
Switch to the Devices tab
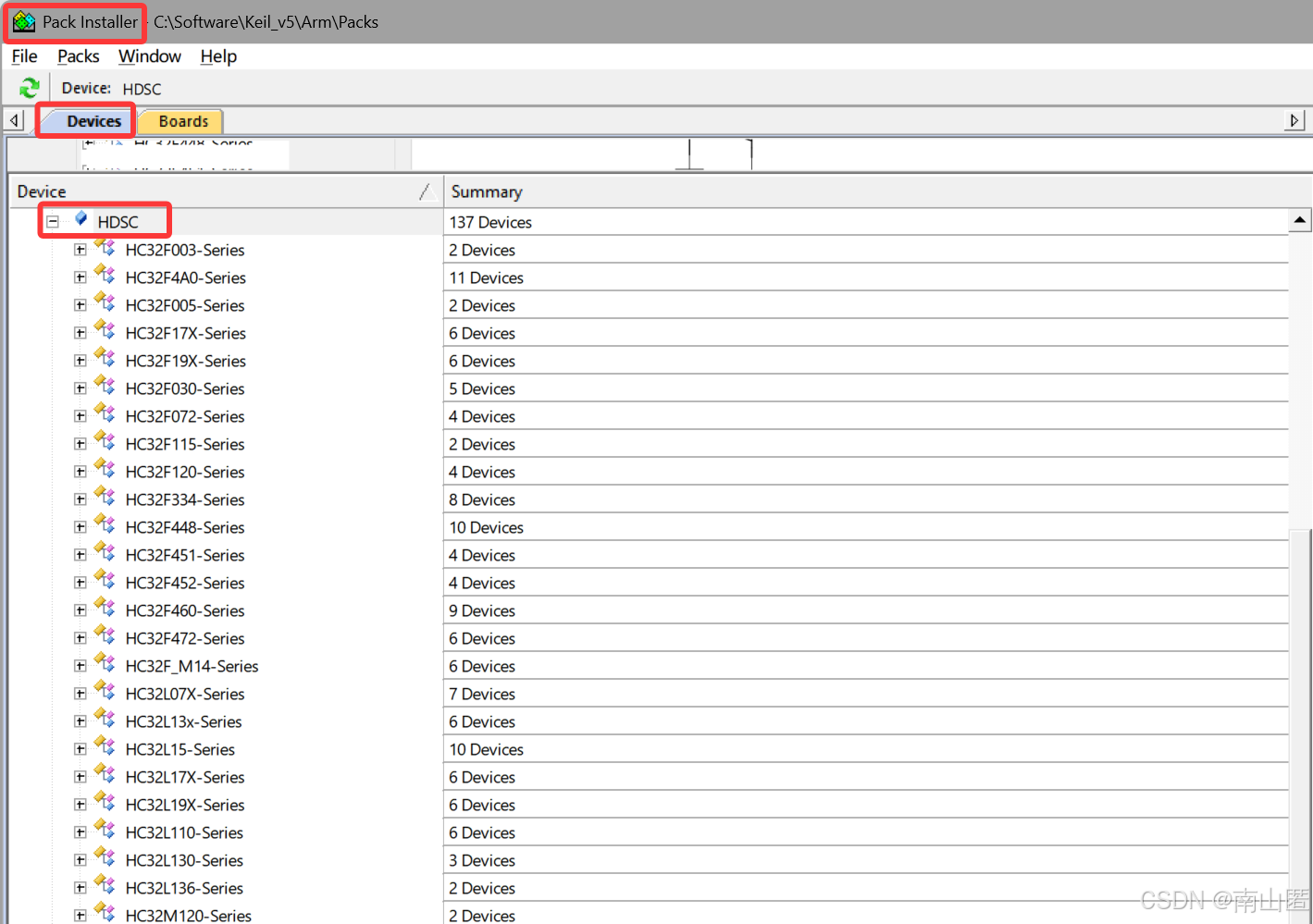tap(93, 121)
